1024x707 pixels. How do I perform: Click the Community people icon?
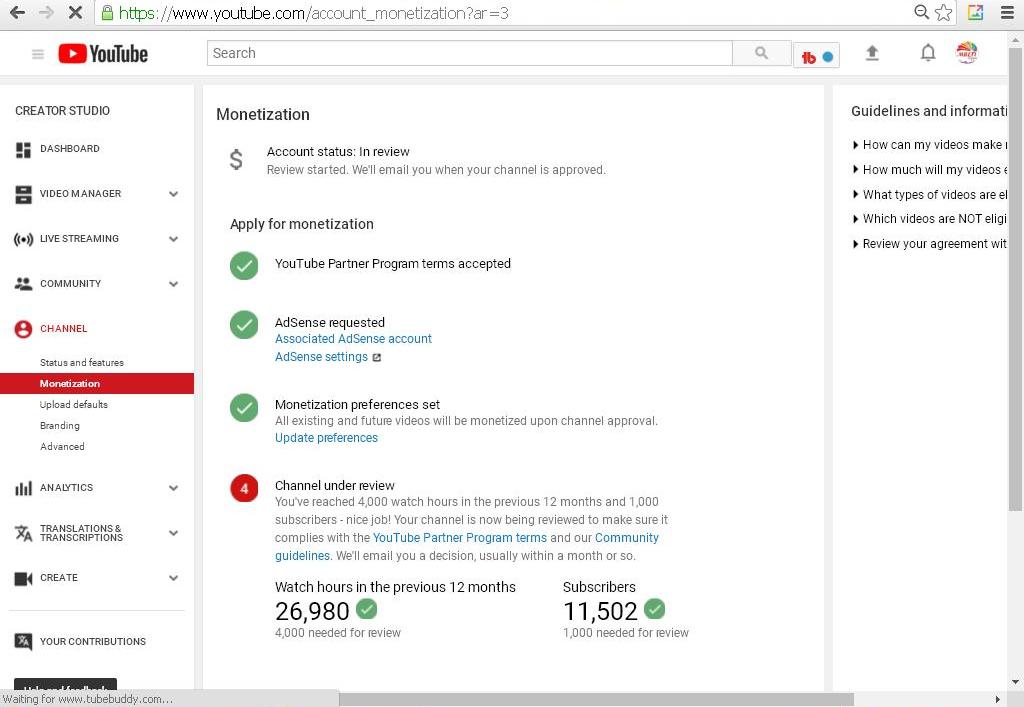coord(24,284)
